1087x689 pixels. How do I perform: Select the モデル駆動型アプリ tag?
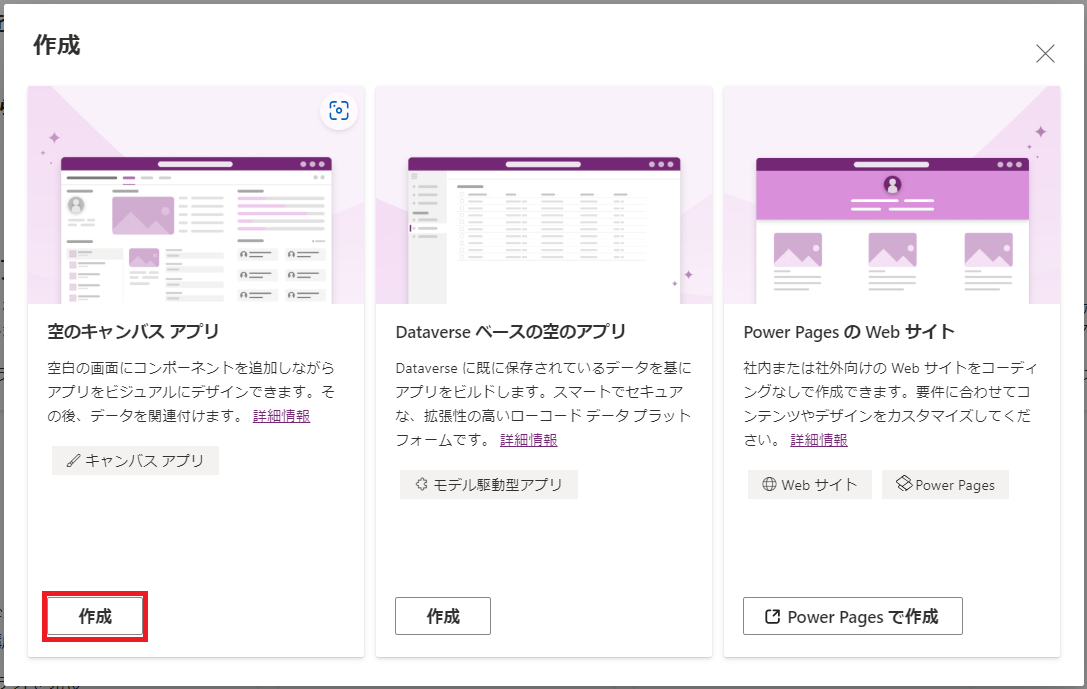(489, 485)
